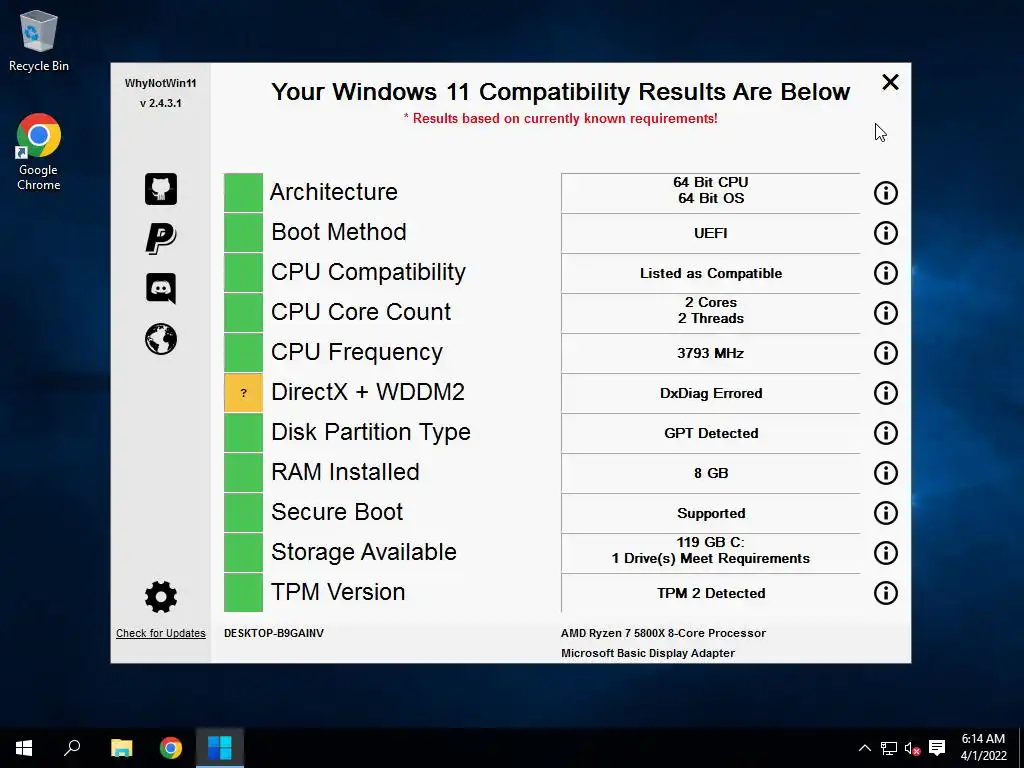Show hidden system tray icons
1024x768 pixels.
864,748
